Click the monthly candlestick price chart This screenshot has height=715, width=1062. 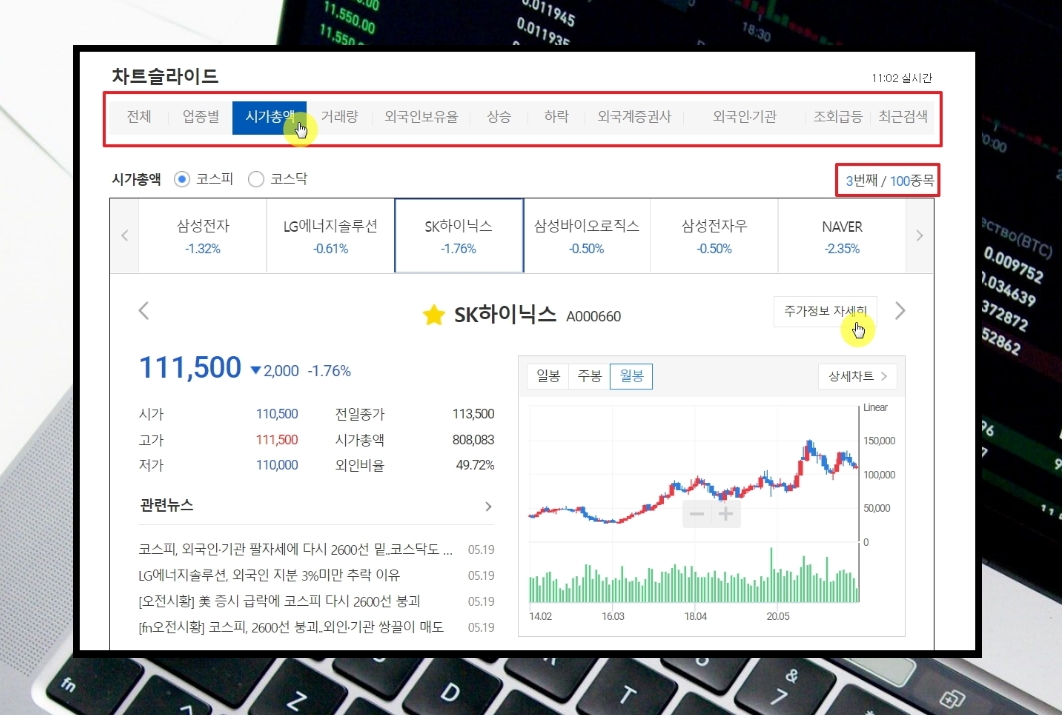click(693, 474)
